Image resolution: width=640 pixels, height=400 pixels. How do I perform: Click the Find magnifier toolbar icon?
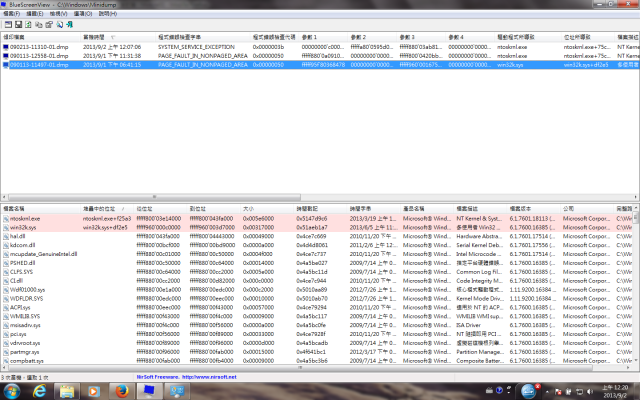60,24
